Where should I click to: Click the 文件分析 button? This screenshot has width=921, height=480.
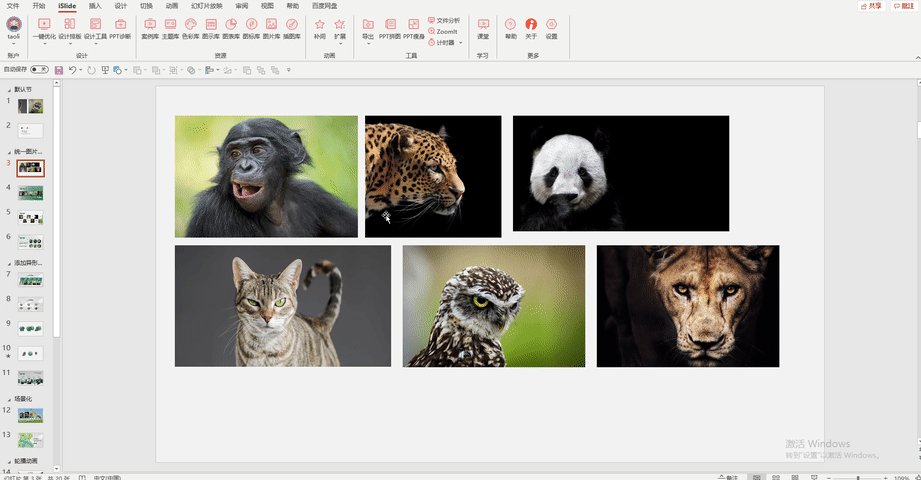click(x=444, y=20)
